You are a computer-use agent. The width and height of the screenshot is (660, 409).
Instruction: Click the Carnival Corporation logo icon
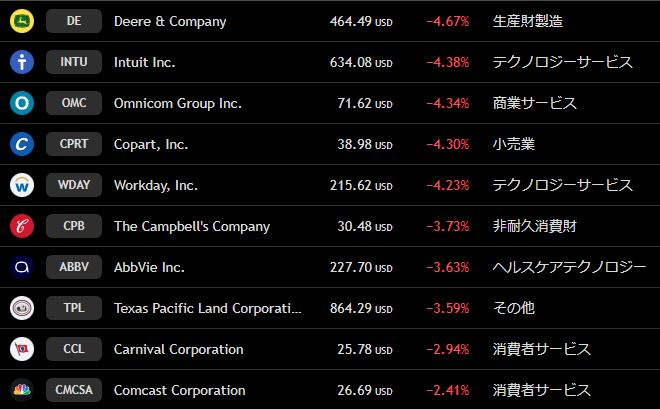[x=22, y=349]
